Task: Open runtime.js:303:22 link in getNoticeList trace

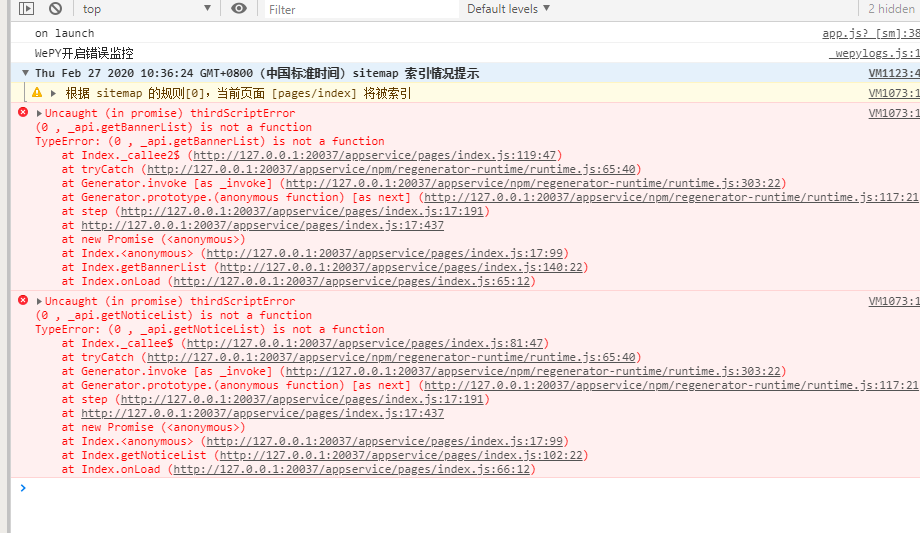Action: [x=533, y=372]
